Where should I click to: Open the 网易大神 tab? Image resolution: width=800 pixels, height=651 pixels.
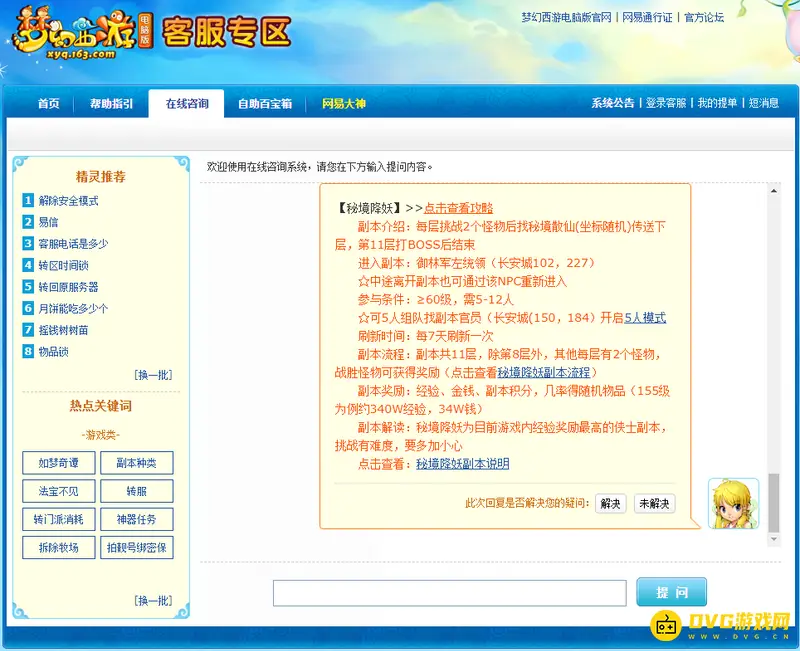tap(343, 104)
